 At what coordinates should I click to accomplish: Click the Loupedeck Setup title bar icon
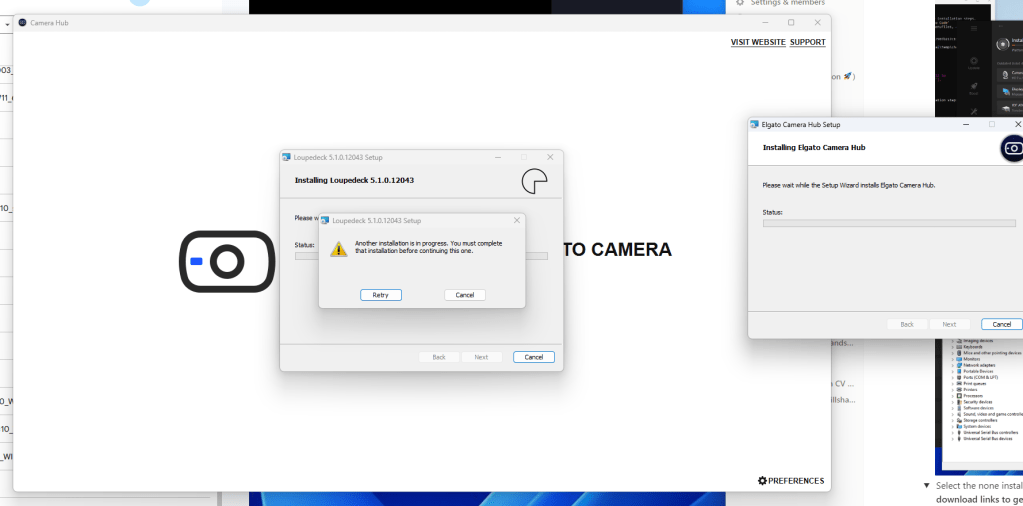(286, 157)
